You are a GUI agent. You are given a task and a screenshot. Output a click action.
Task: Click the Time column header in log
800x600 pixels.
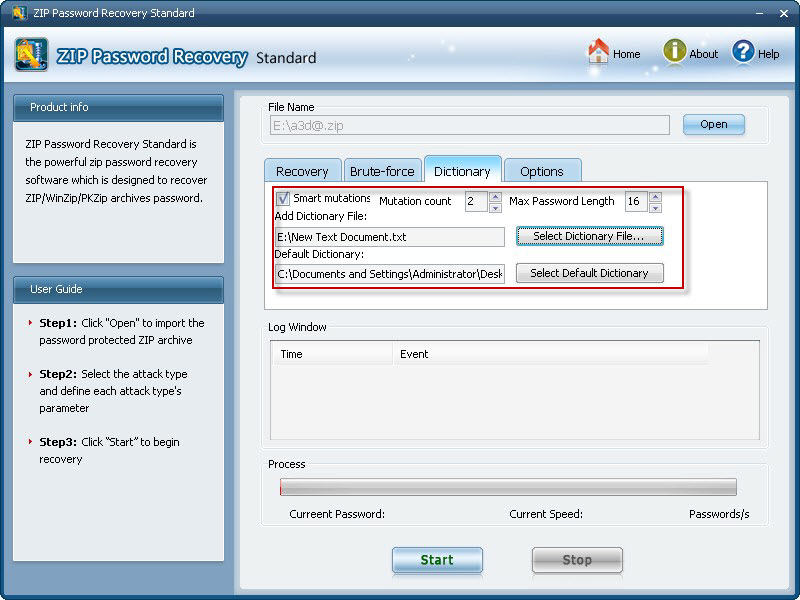[331, 354]
